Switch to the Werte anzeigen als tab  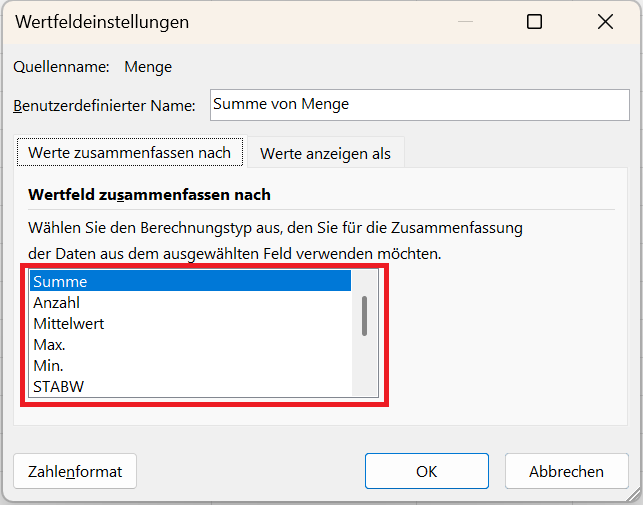tap(325, 154)
